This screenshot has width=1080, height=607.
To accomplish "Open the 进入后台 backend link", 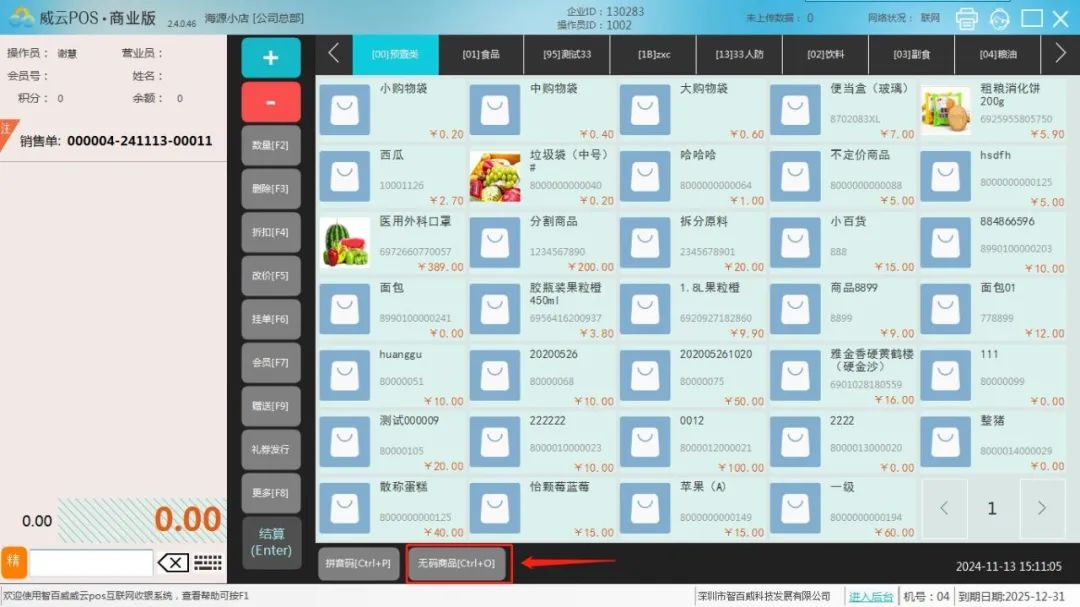I will click(x=871, y=597).
